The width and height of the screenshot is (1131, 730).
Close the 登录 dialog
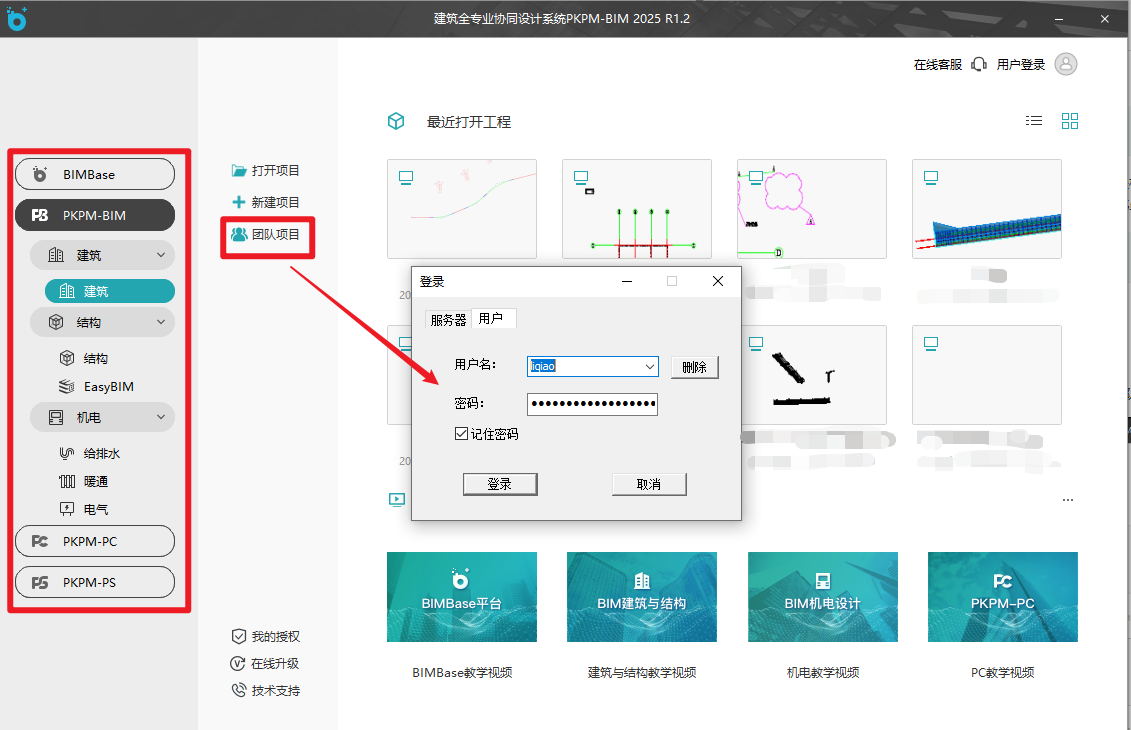pos(718,281)
